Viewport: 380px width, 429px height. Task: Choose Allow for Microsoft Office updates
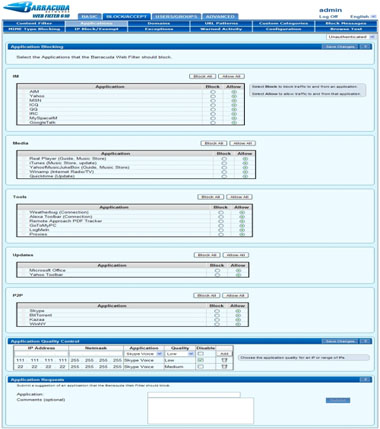coord(238,271)
